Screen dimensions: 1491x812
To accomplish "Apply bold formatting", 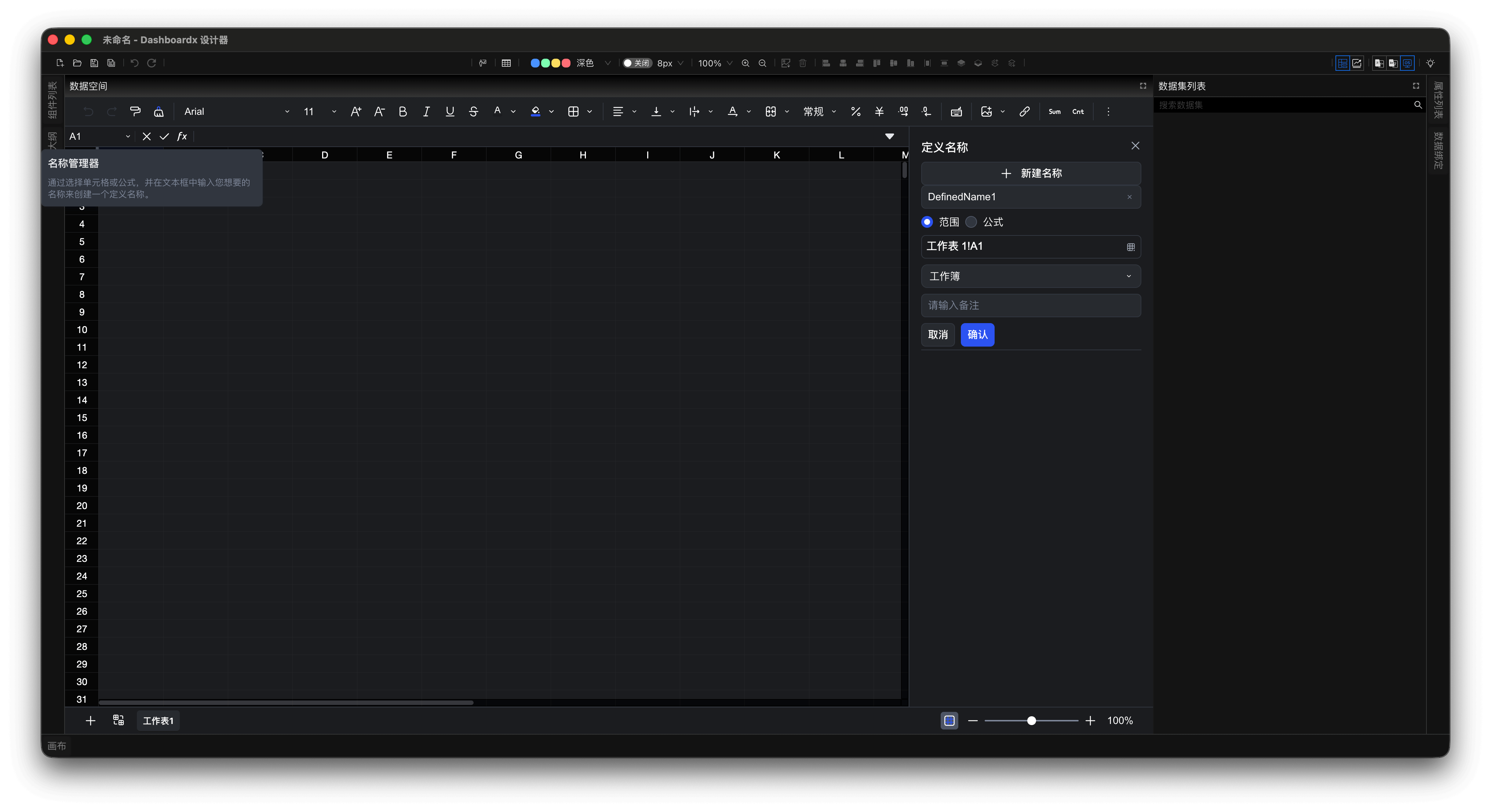I will click(x=403, y=111).
